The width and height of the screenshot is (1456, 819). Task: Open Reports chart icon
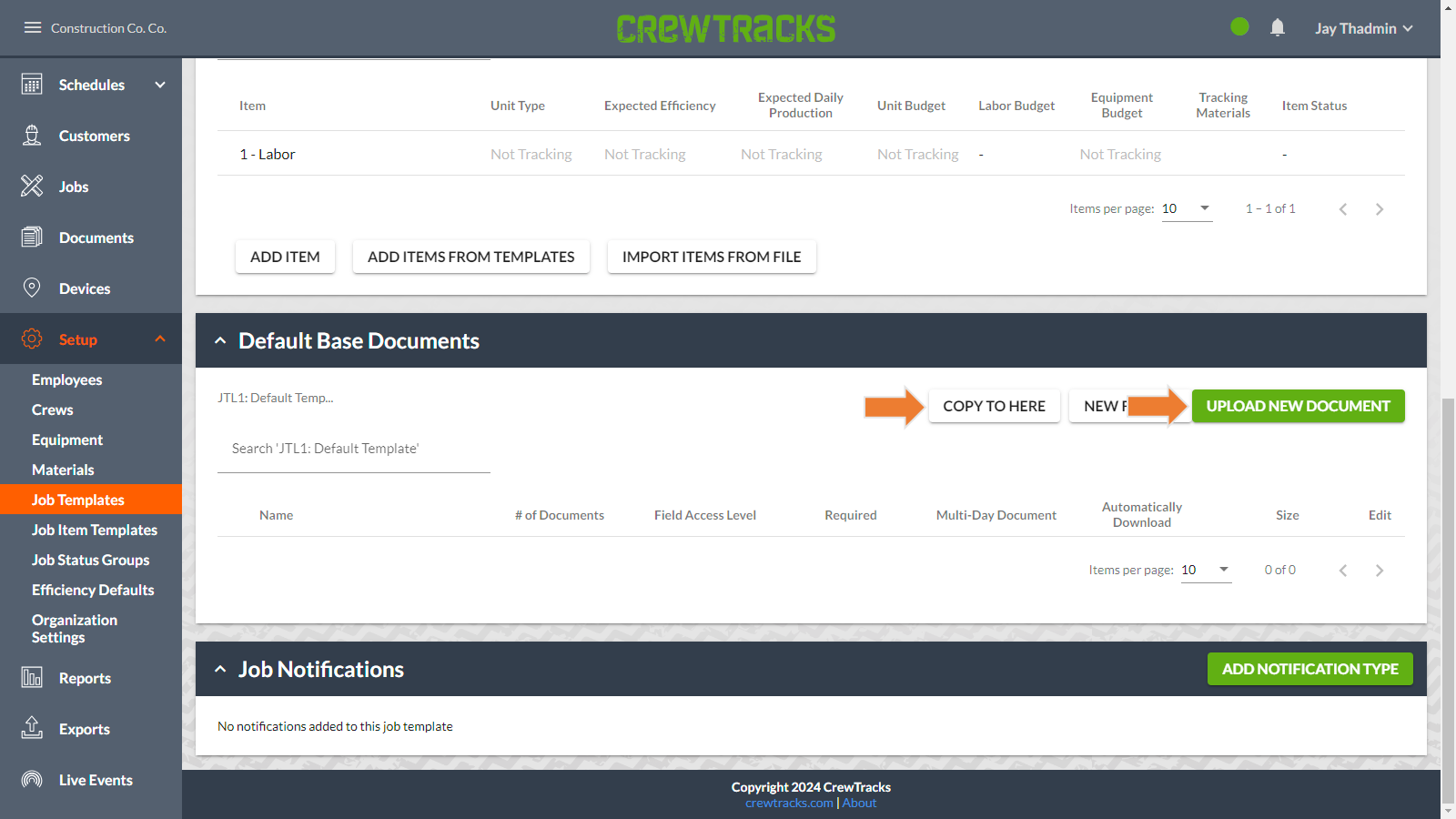(x=32, y=678)
